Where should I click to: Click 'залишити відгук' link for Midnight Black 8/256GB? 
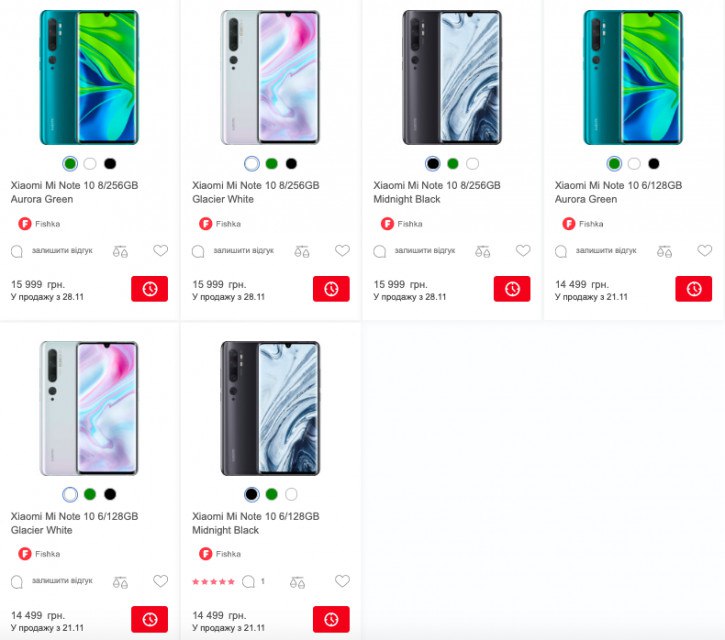tap(425, 251)
